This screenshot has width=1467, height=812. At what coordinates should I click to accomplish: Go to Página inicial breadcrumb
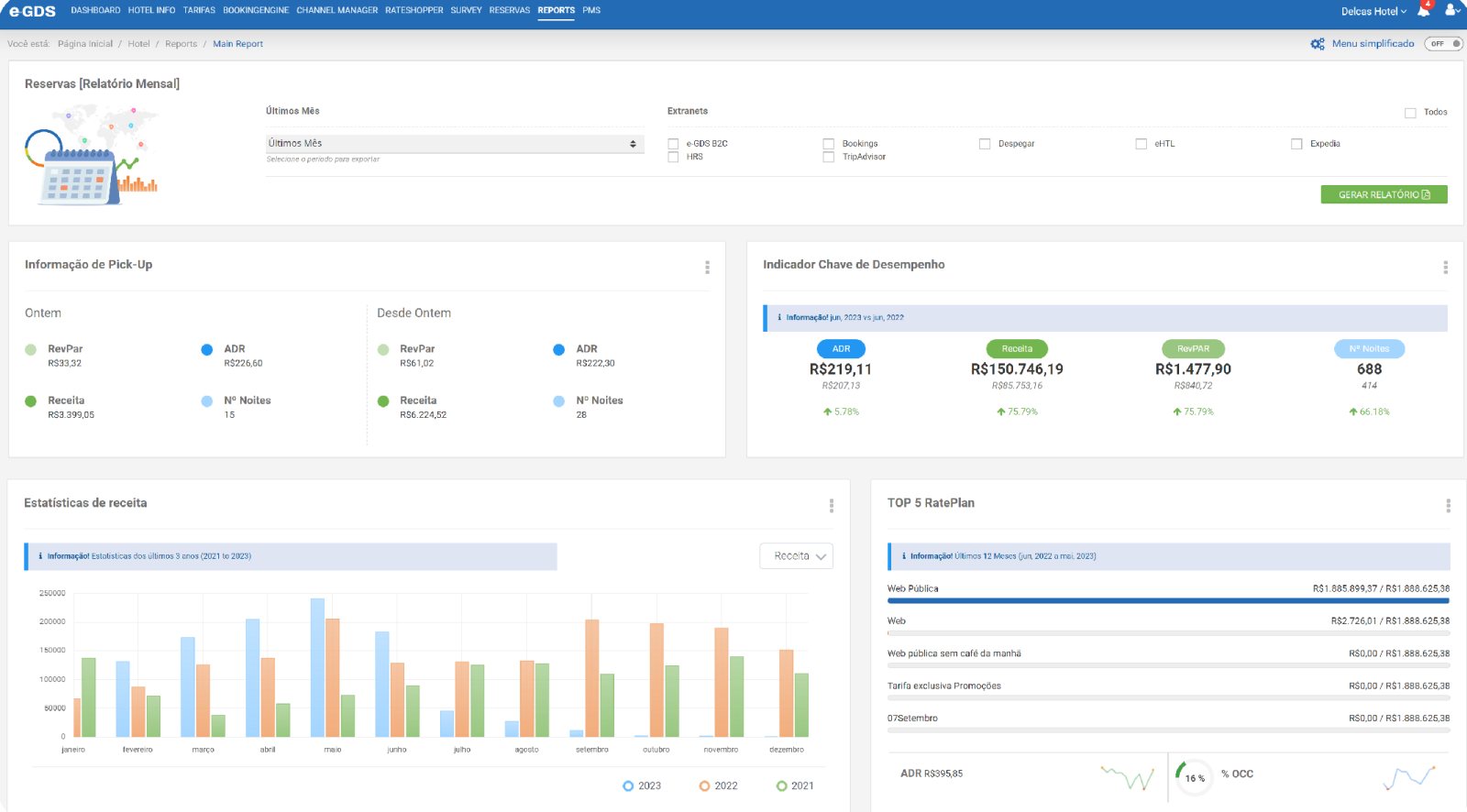[85, 44]
